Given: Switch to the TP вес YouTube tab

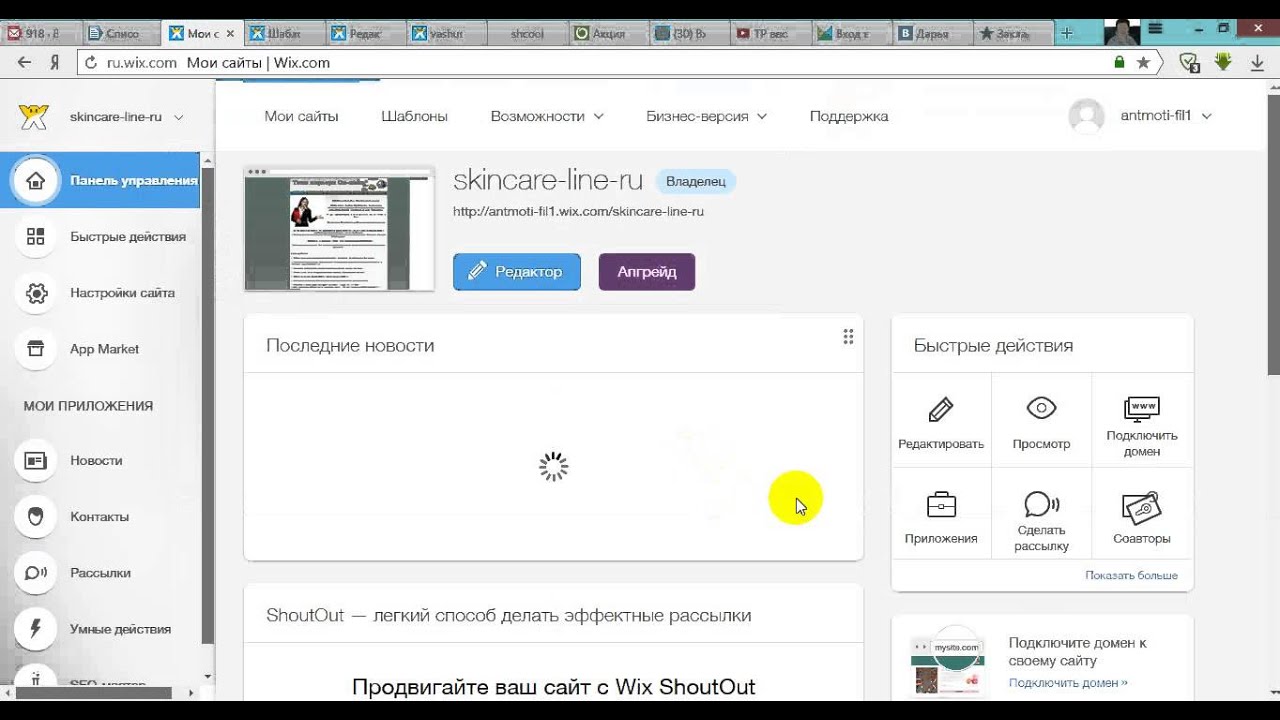Looking at the screenshot, I should [x=770, y=33].
